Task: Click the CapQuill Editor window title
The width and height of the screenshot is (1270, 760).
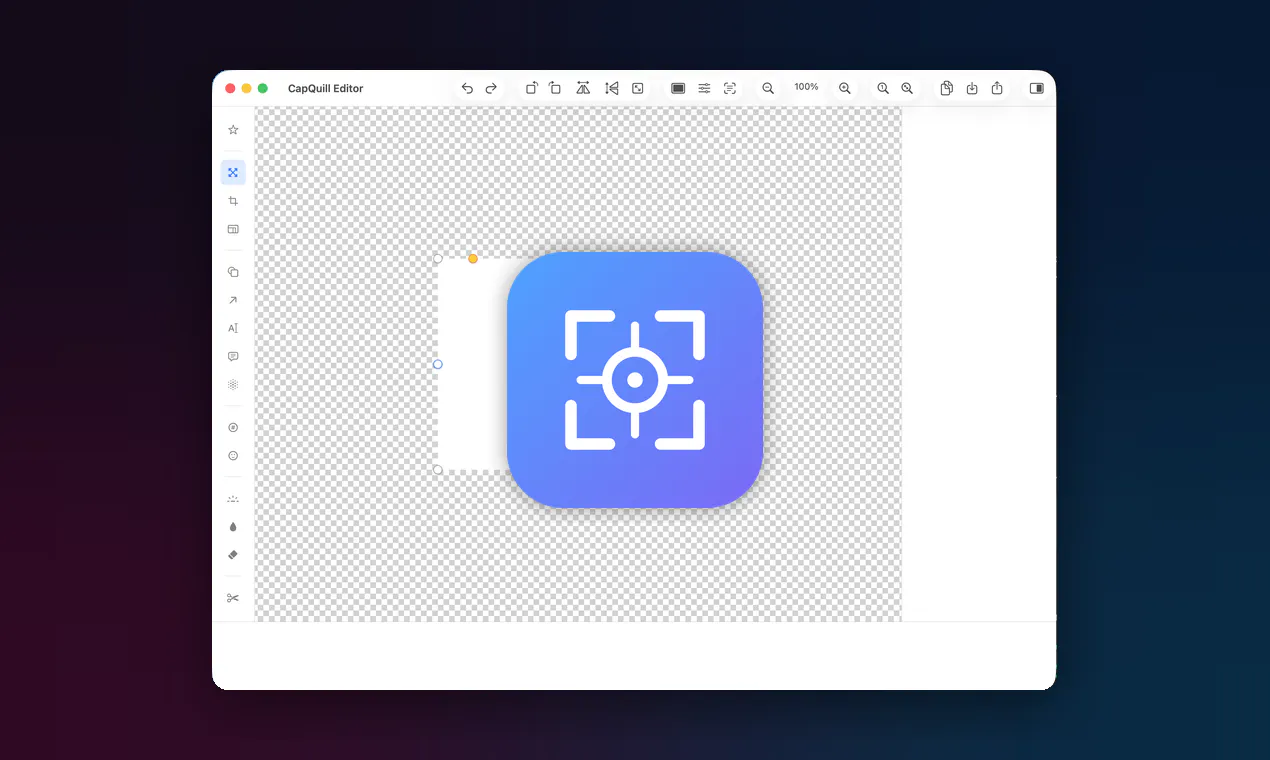Action: click(325, 89)
